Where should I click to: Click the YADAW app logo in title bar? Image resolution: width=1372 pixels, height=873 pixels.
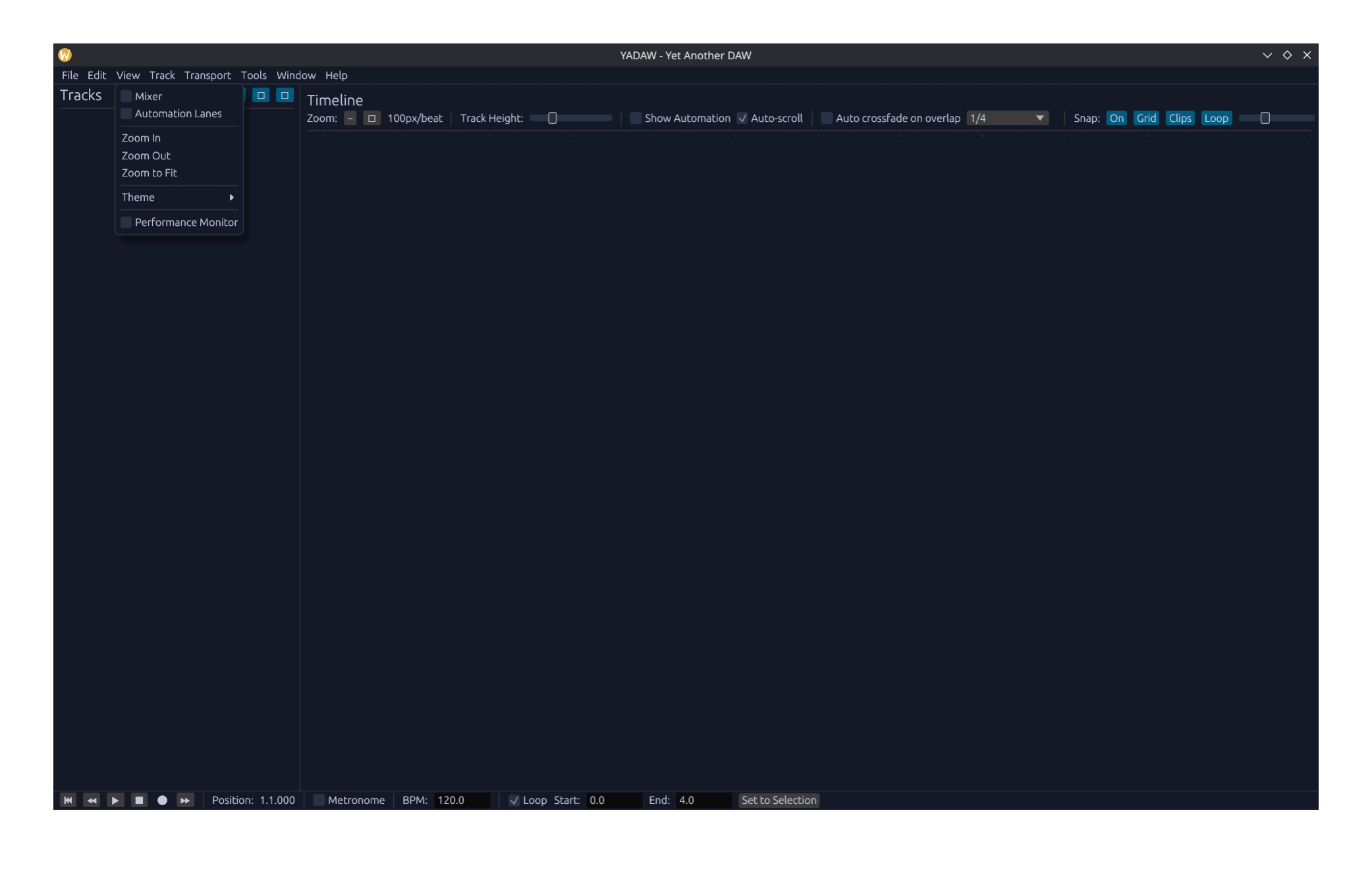[65, 55]
